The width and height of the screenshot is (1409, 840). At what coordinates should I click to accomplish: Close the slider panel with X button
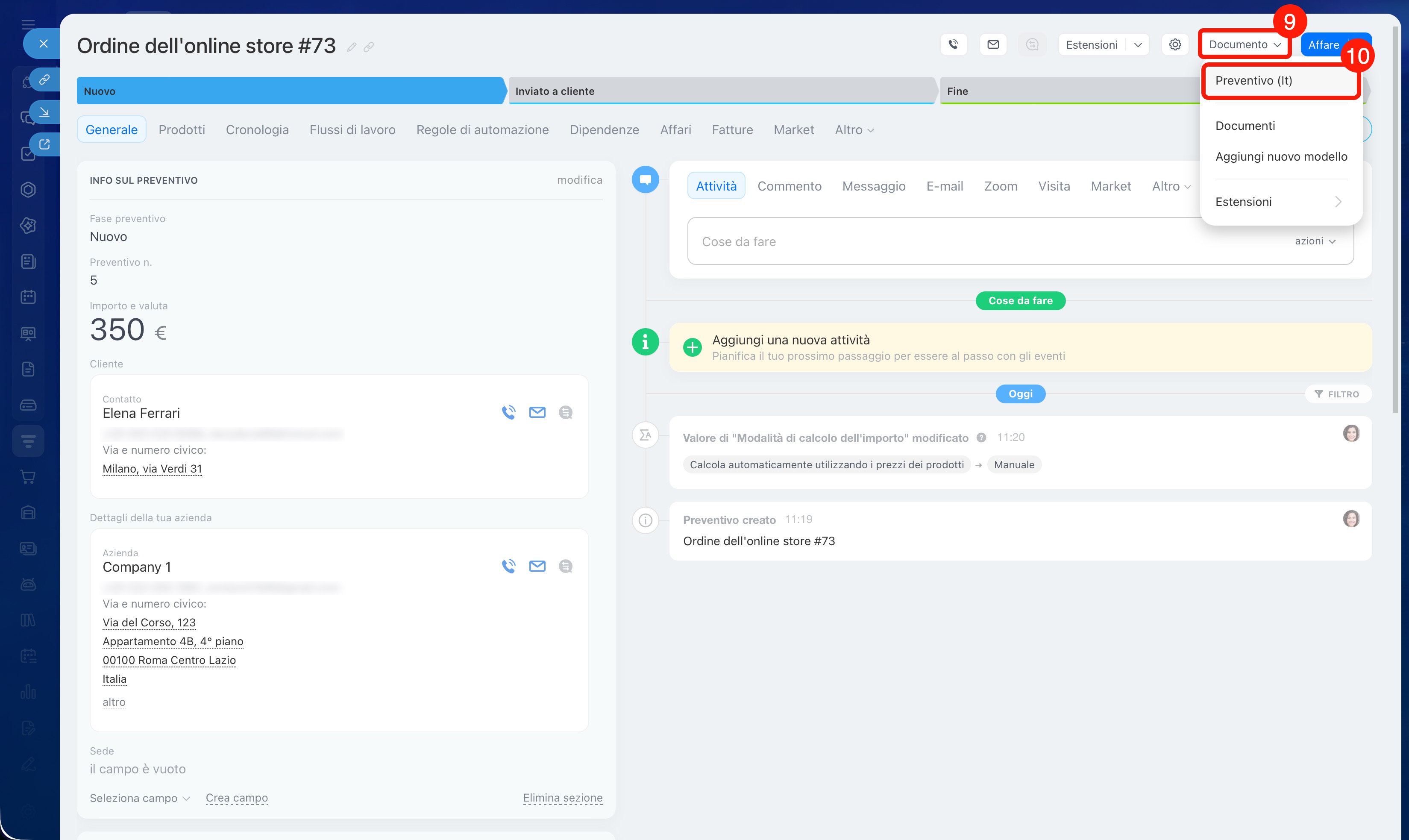tap(43, 44)
